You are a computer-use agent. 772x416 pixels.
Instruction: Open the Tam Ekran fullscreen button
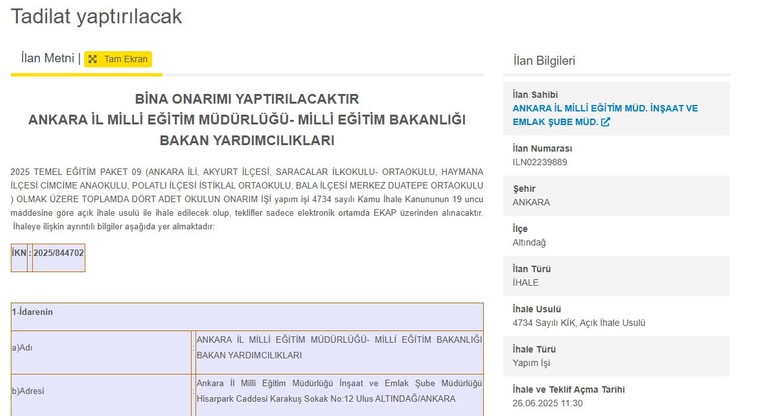pos(118,59)
